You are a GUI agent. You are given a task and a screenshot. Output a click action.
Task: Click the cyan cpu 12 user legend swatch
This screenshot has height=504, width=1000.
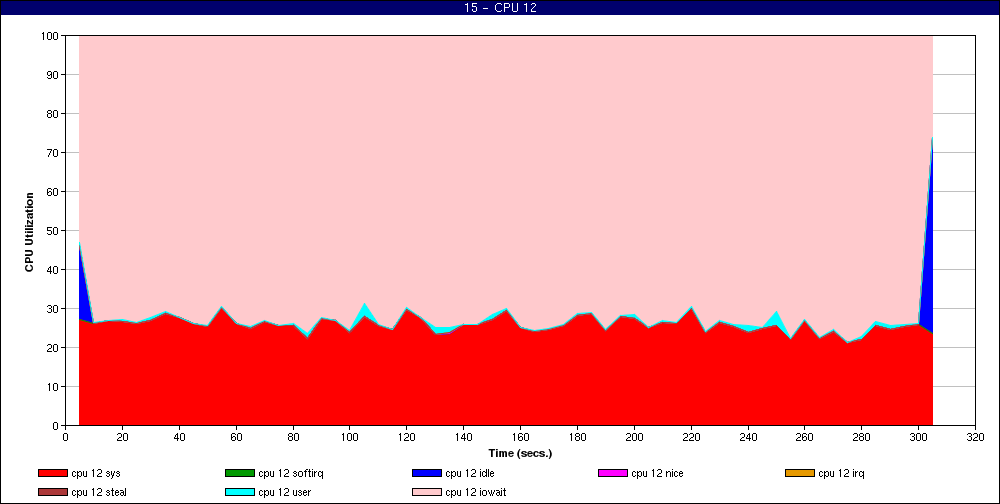point(240,493)
